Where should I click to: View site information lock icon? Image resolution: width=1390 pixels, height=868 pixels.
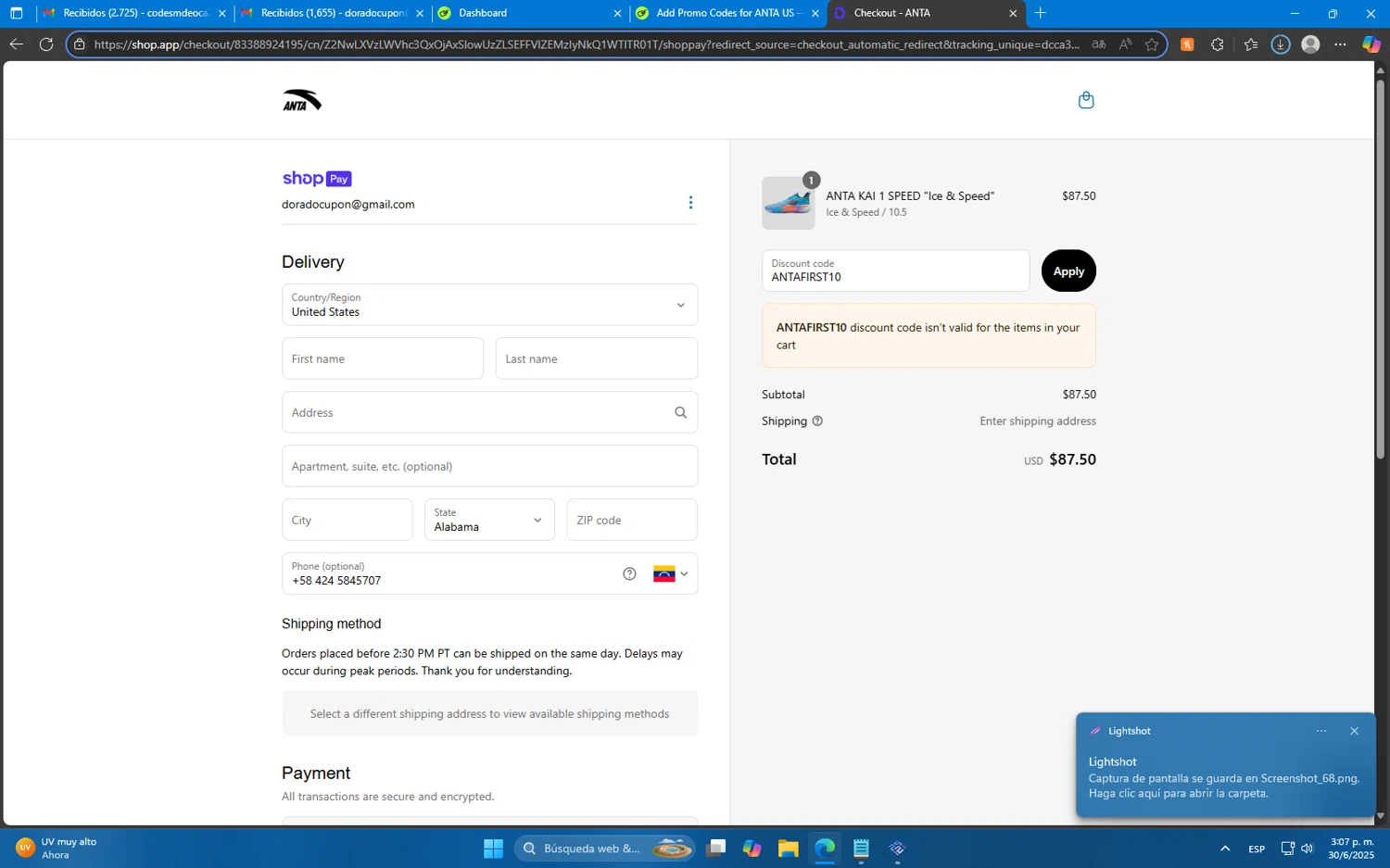80,44
